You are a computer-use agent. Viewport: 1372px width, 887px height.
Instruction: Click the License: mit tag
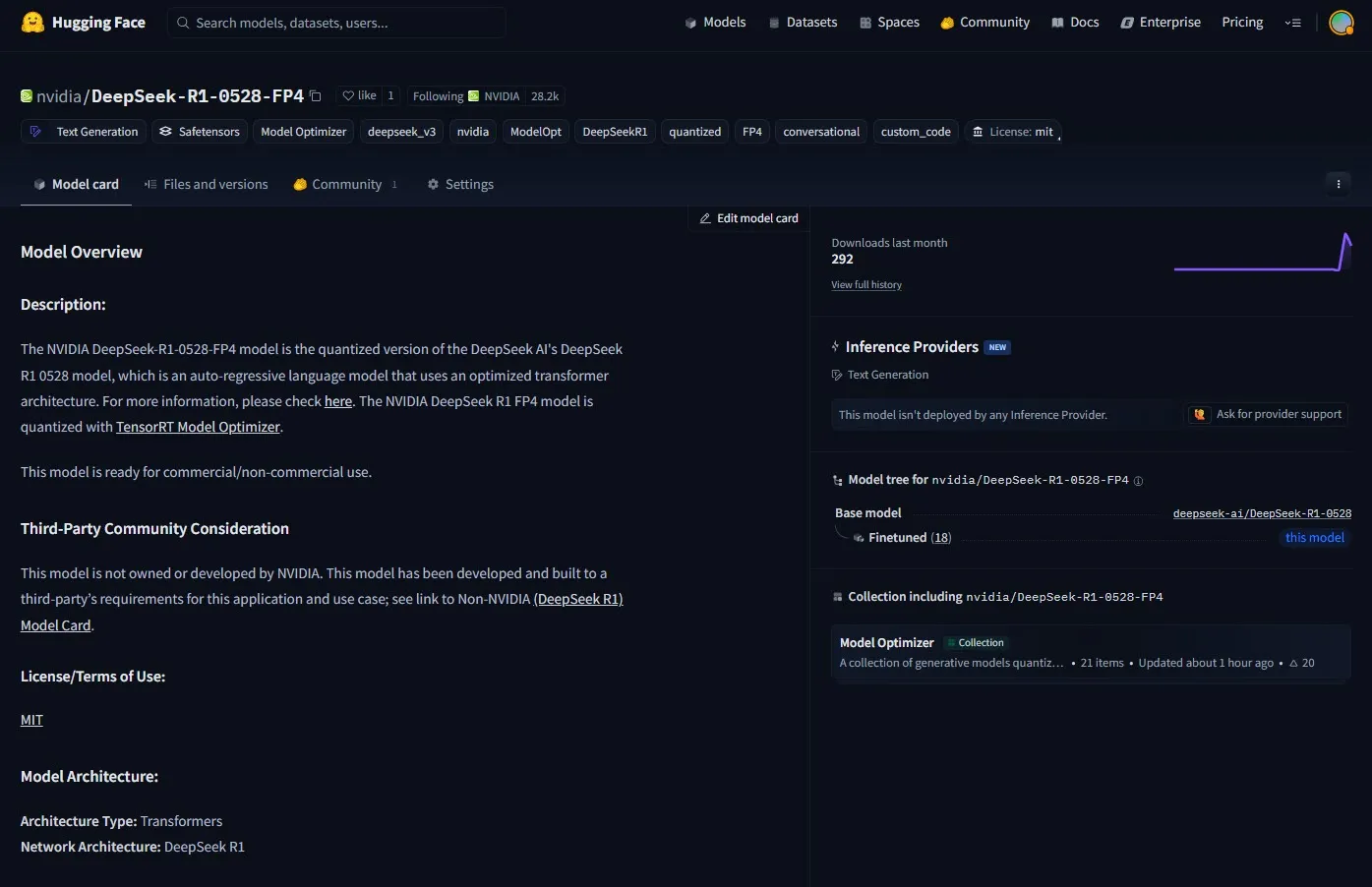tap(1013, 132)
